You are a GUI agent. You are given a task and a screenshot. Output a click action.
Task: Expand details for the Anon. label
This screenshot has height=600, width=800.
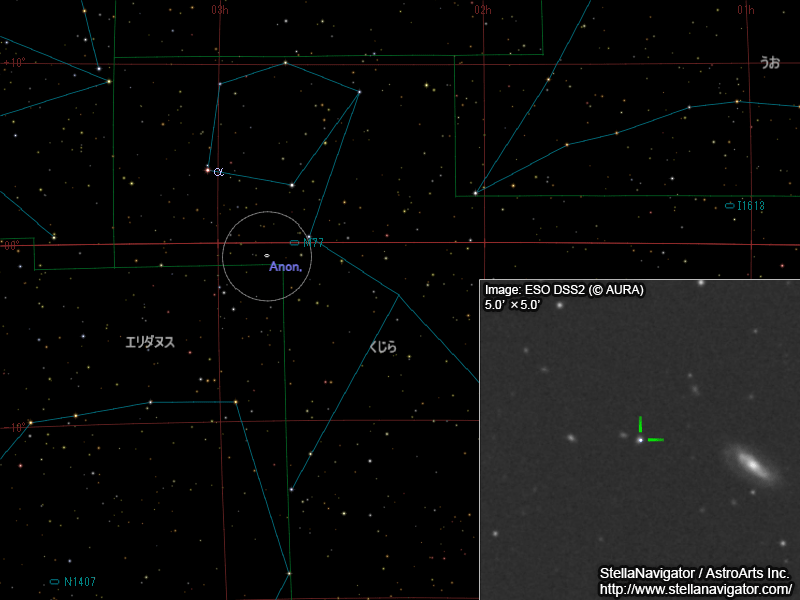tap(284, 268)
